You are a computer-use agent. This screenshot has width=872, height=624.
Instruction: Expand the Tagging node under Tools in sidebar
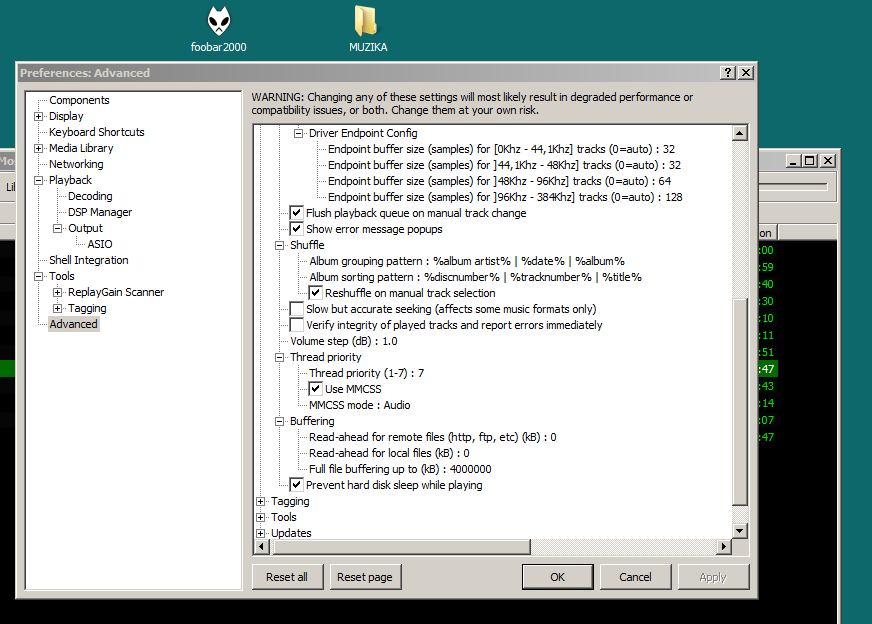57,309
